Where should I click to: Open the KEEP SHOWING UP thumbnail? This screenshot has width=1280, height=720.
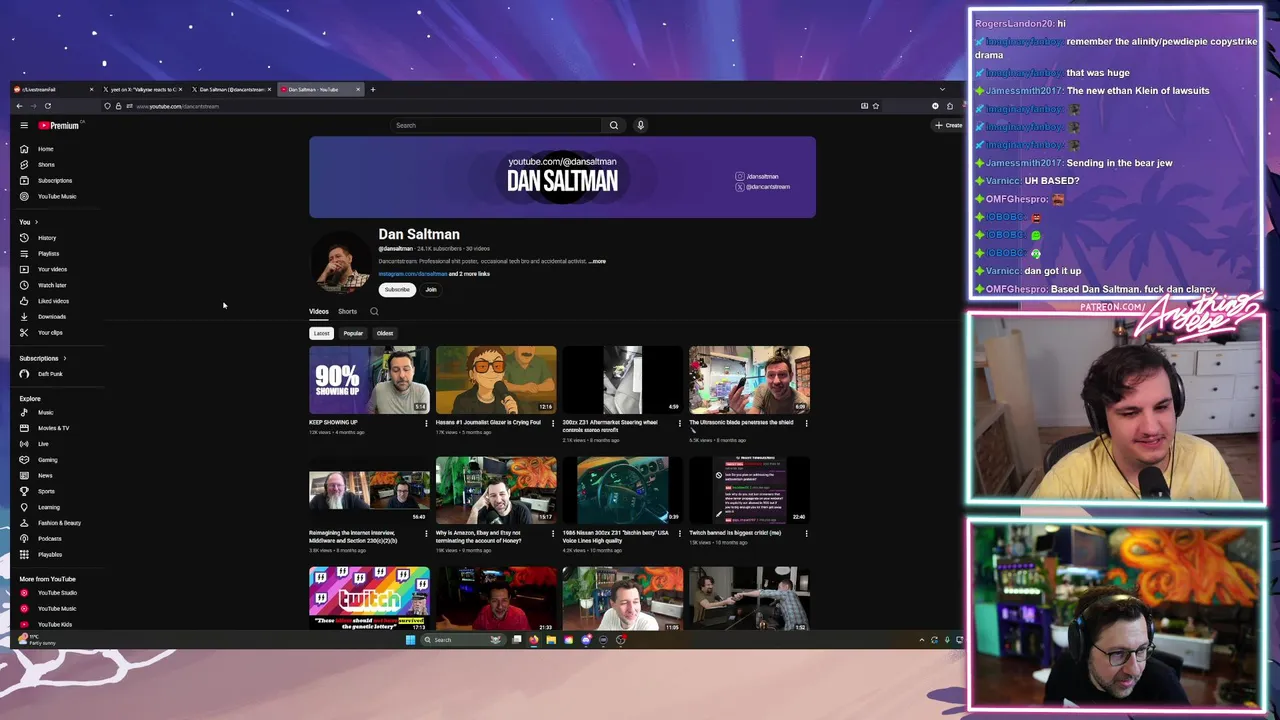tap(369, 380)
